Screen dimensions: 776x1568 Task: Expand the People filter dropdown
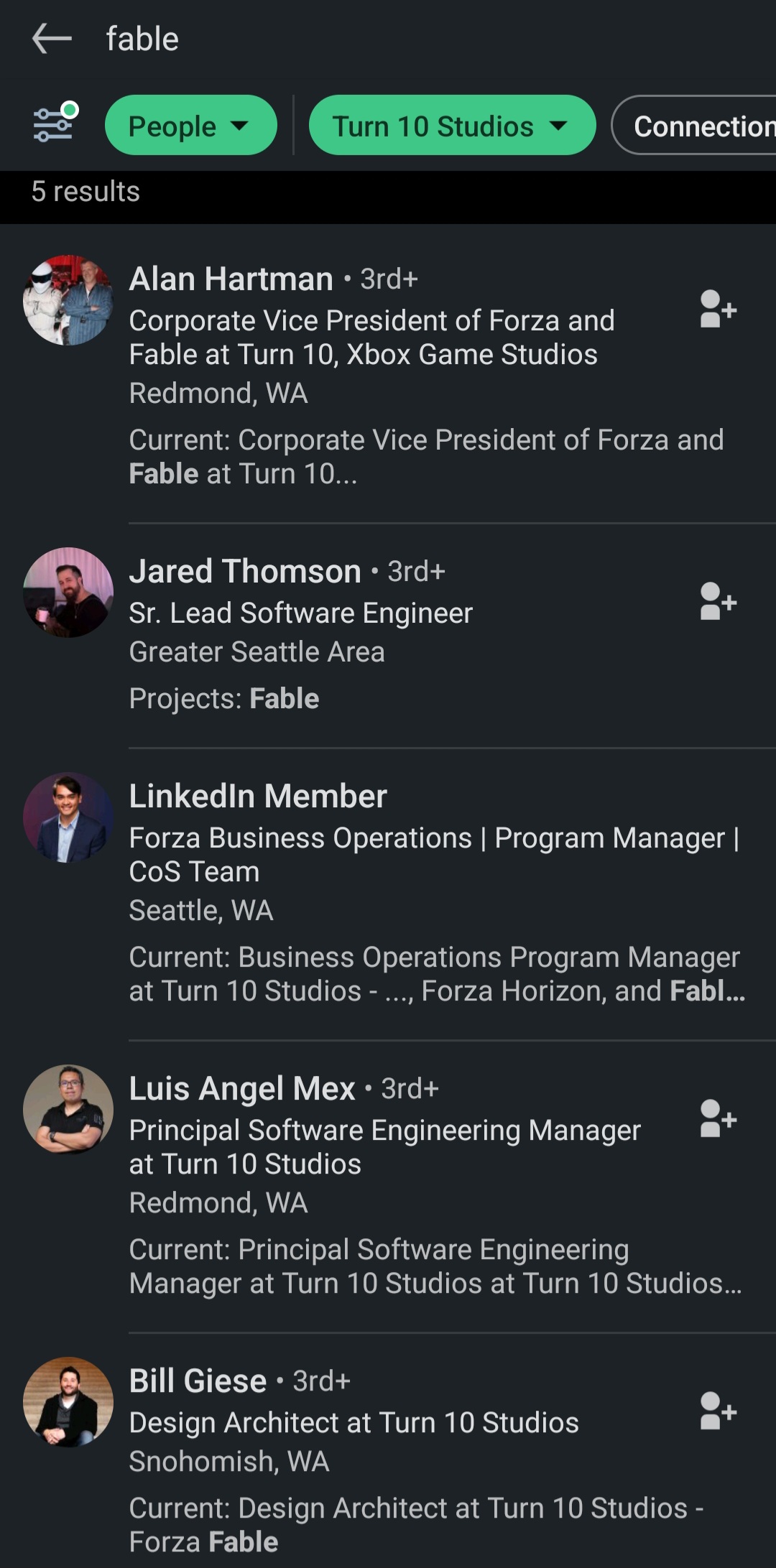point(191,126)
